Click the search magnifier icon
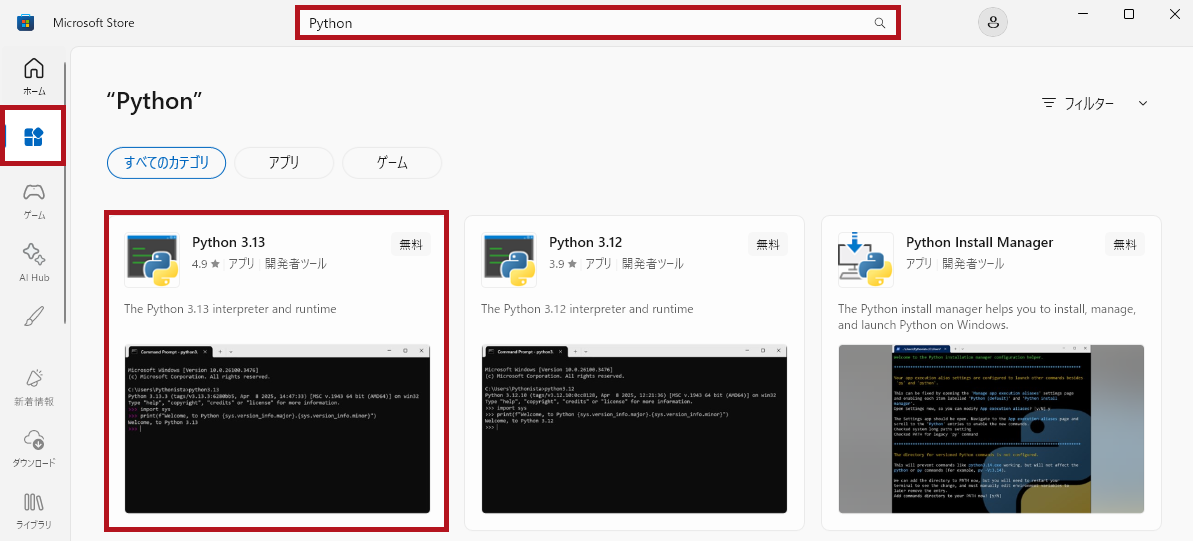This screenshot has width=1193, height=541. click(x=880, y=23)
